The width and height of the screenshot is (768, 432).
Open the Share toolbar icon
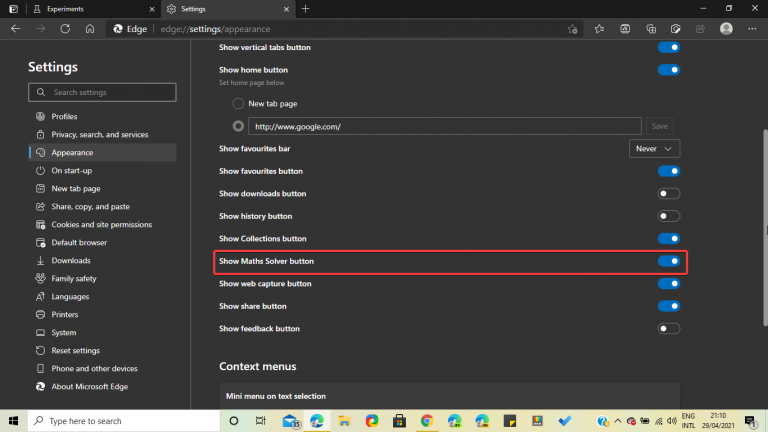pyautogui.click(x=700, y=29)
